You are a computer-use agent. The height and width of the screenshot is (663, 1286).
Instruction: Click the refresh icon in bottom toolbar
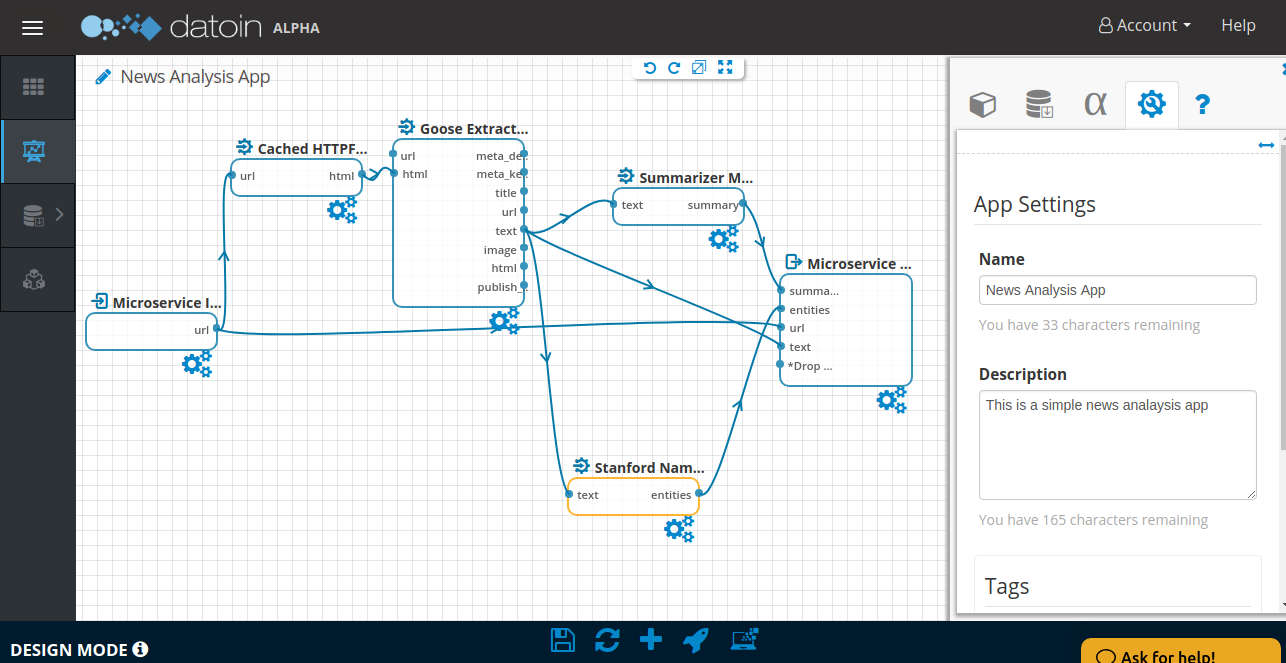coord(607,640)
